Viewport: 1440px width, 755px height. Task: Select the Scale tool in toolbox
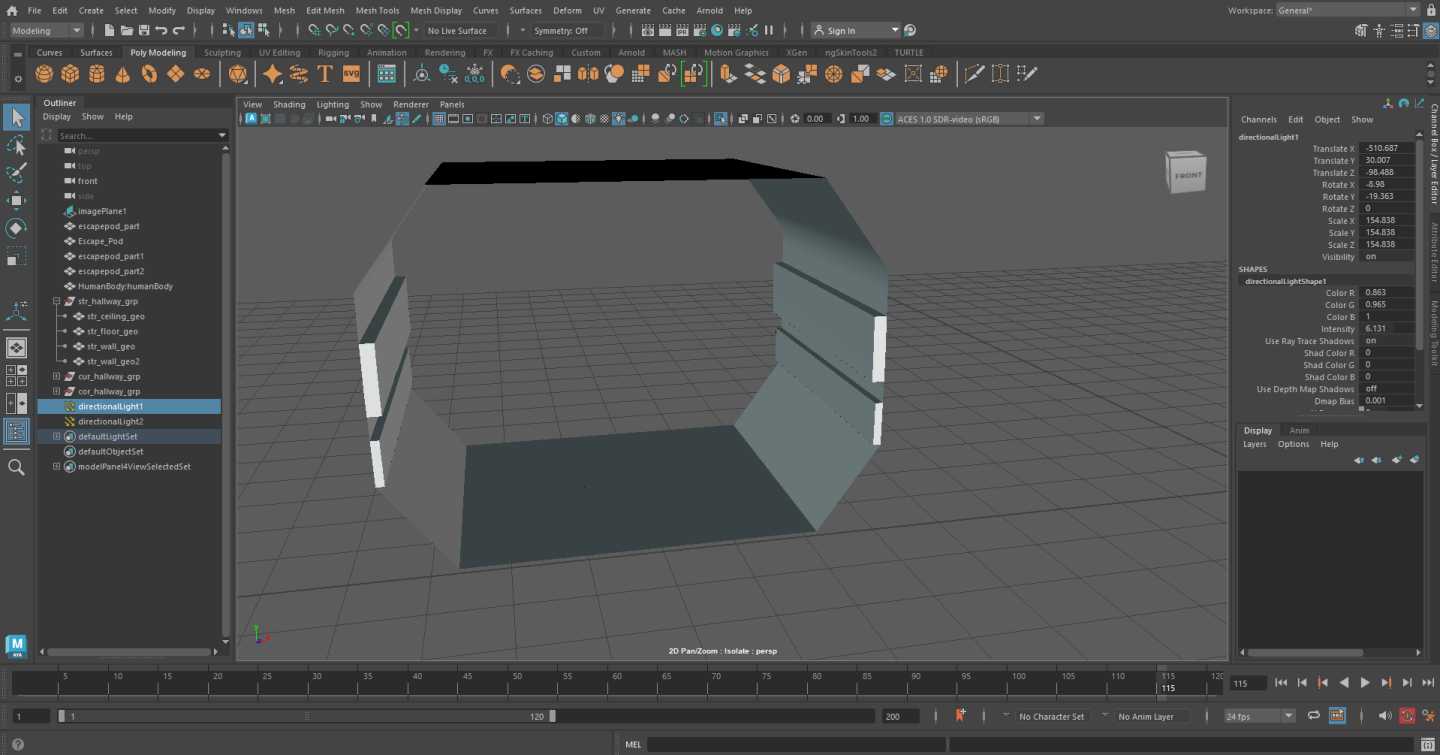[16, 258]
